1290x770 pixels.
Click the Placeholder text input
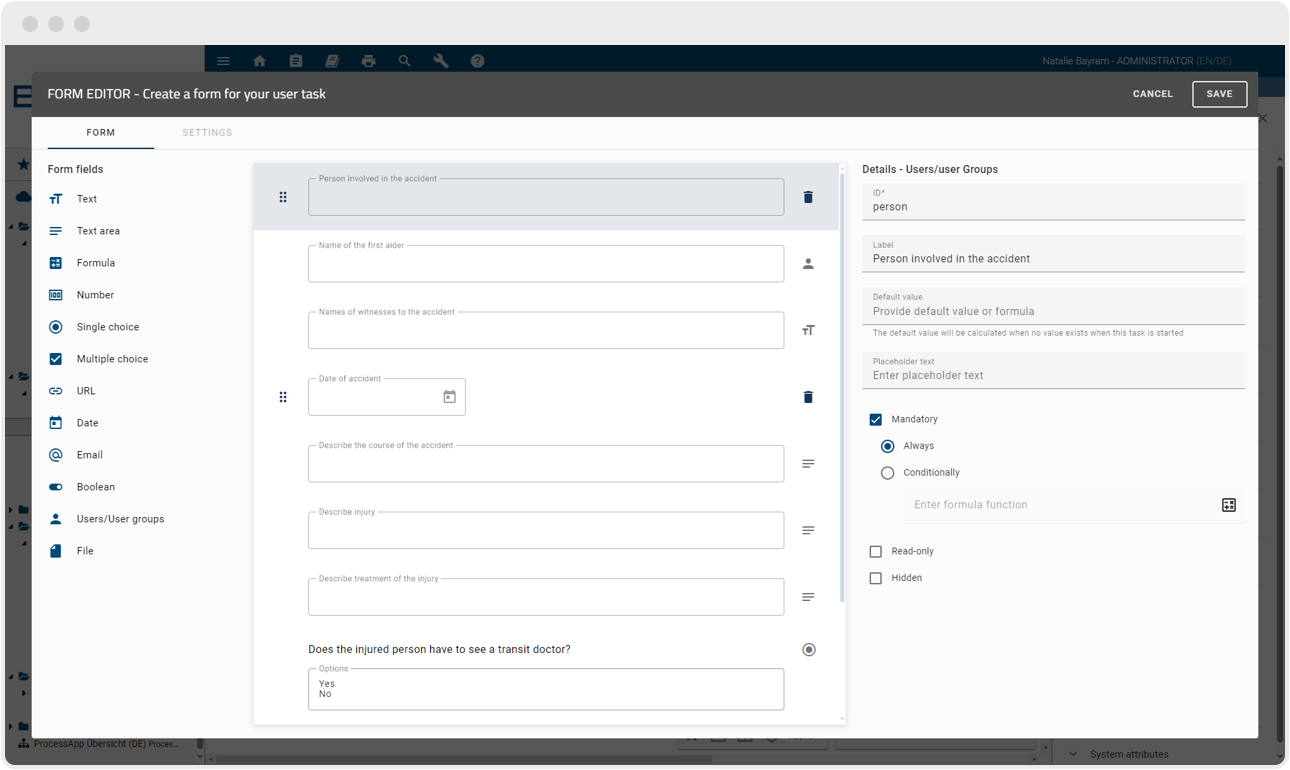pos(1053,370)
